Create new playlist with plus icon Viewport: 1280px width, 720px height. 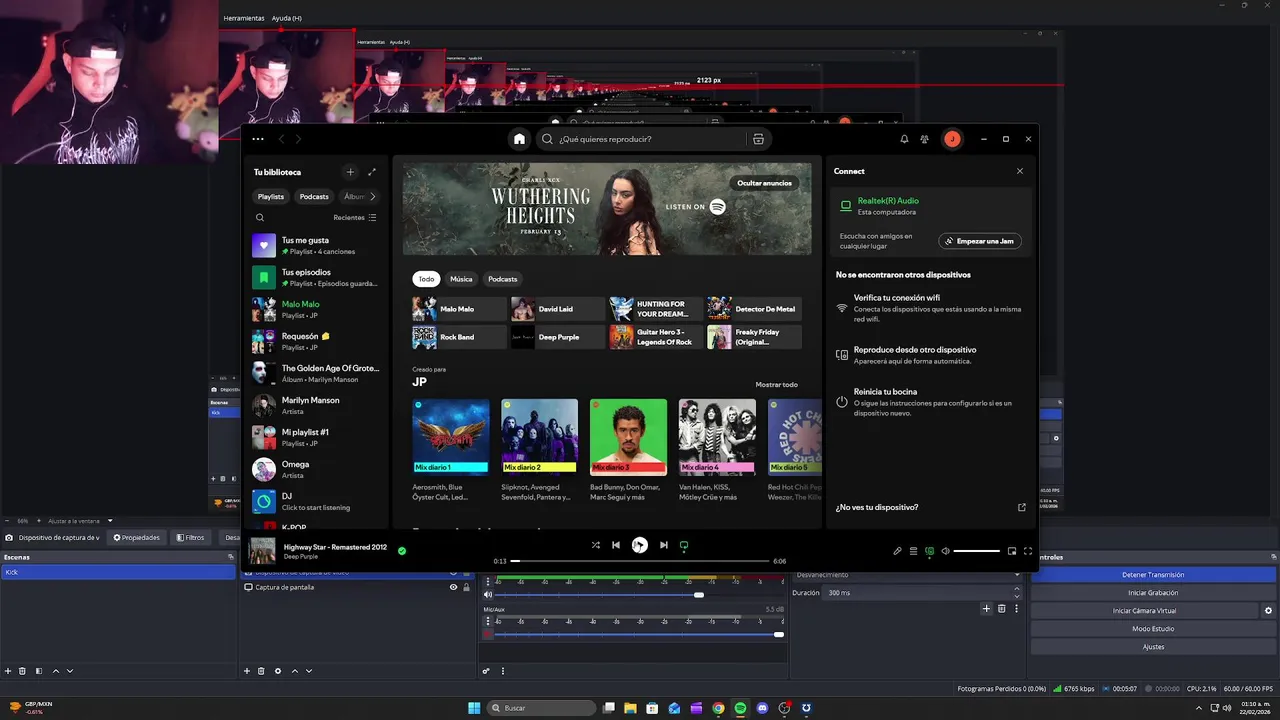[349, 172]
